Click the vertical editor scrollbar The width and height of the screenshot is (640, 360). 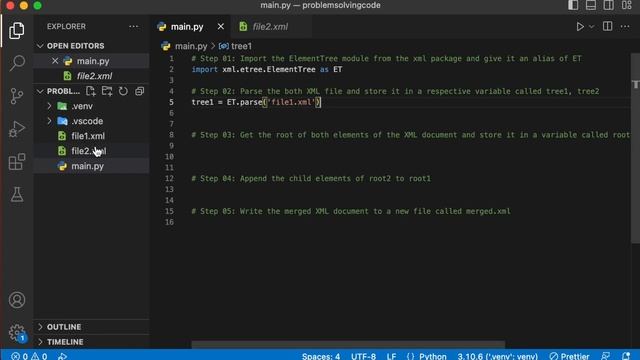[x=635, y=148]
